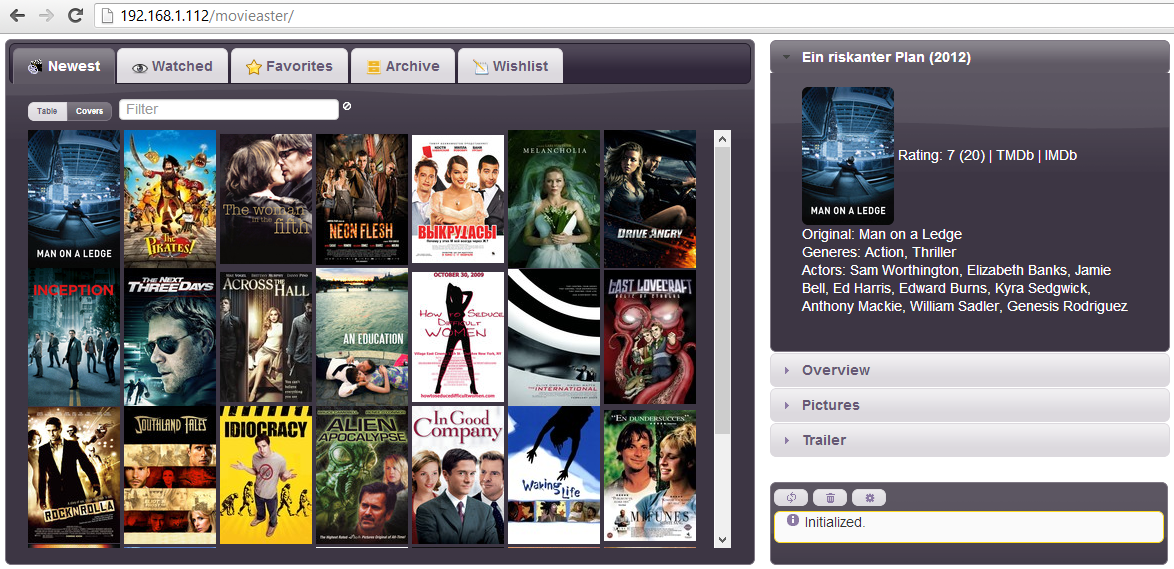Pick the Melancholia cover
Screen dimensions: 1174x569
(554, 198)
